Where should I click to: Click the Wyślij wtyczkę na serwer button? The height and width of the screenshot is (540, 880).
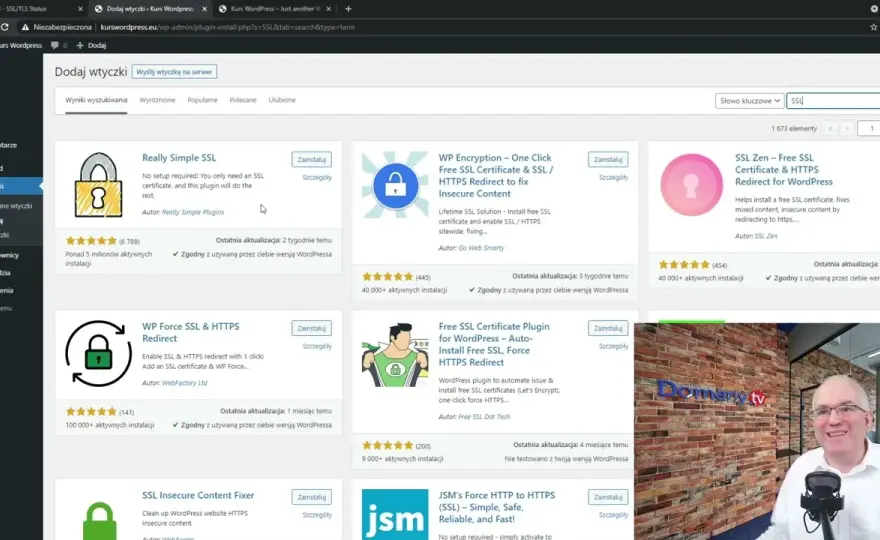[175, 72]
